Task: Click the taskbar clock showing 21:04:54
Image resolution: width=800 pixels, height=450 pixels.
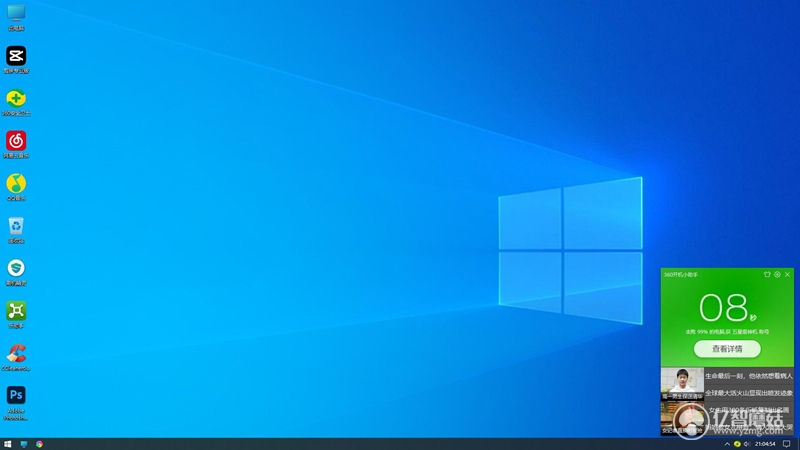Action: 765,444
